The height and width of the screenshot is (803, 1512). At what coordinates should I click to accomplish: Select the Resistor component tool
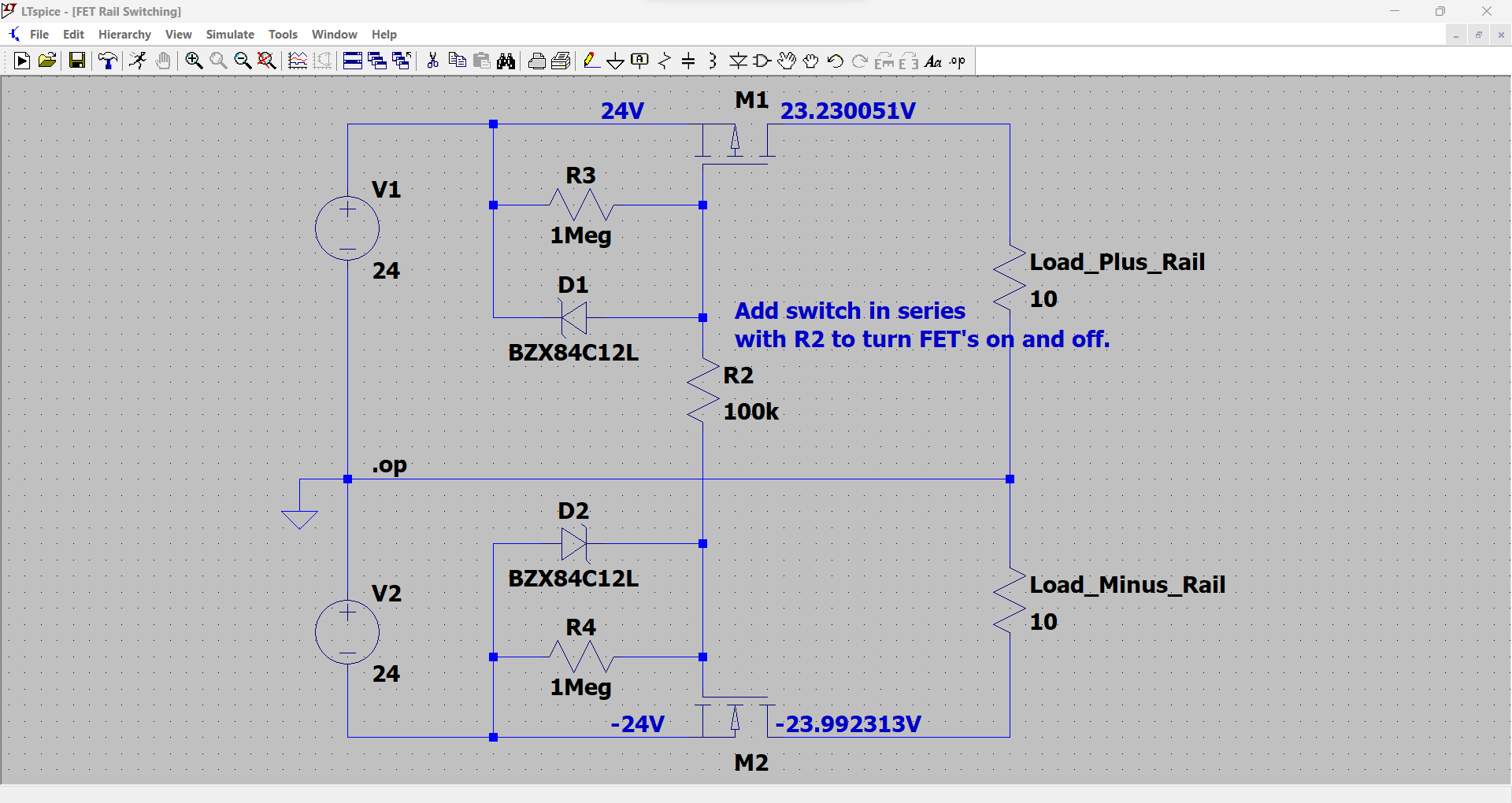(x=665, y=61)
